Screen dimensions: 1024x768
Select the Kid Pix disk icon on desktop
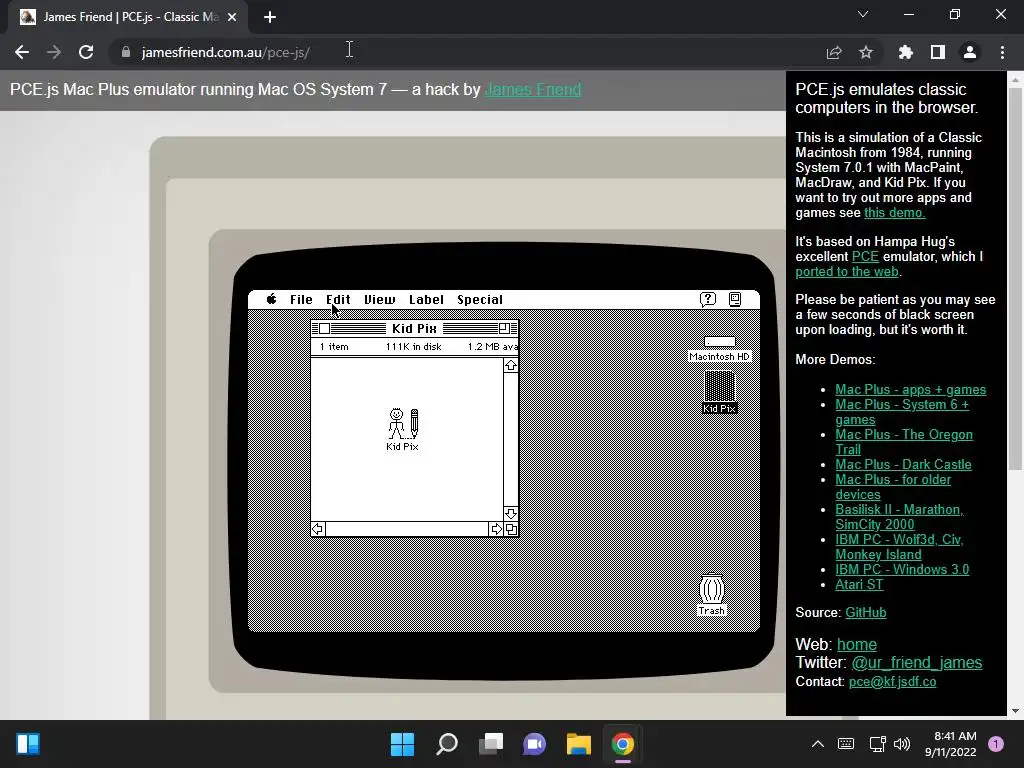719,392
